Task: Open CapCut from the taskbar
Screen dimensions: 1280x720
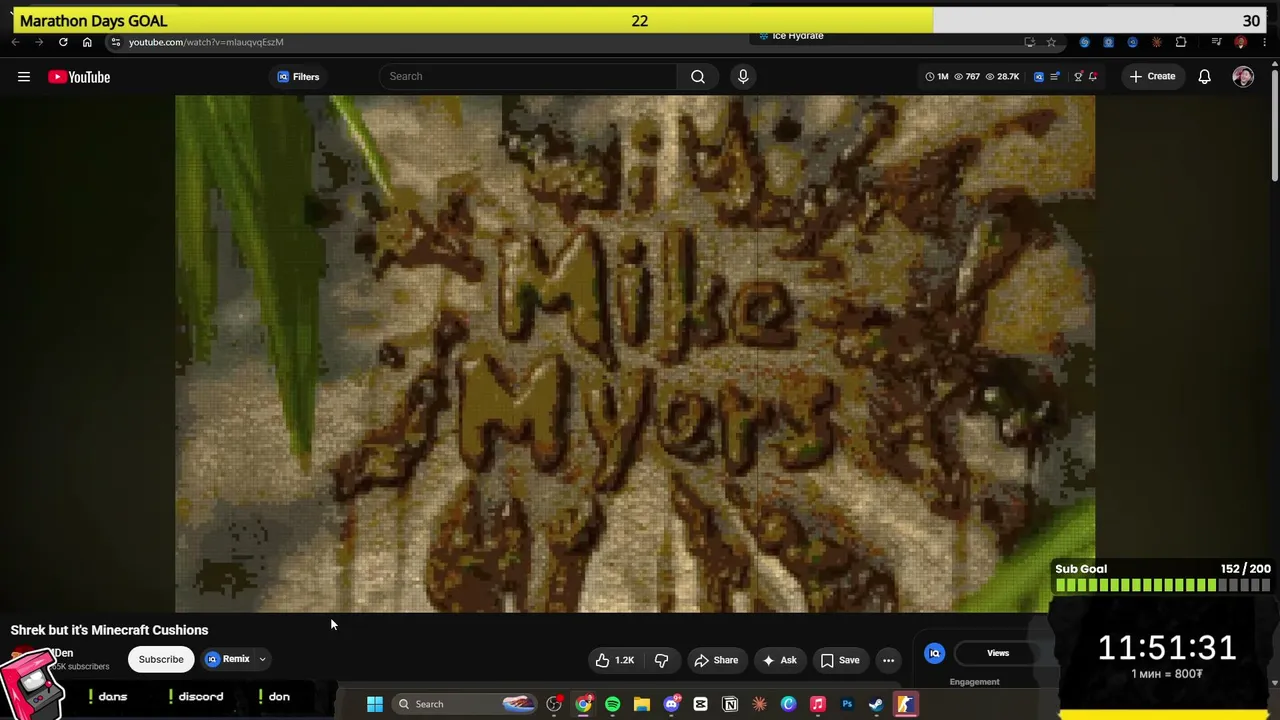Action: tap(700, 704)
